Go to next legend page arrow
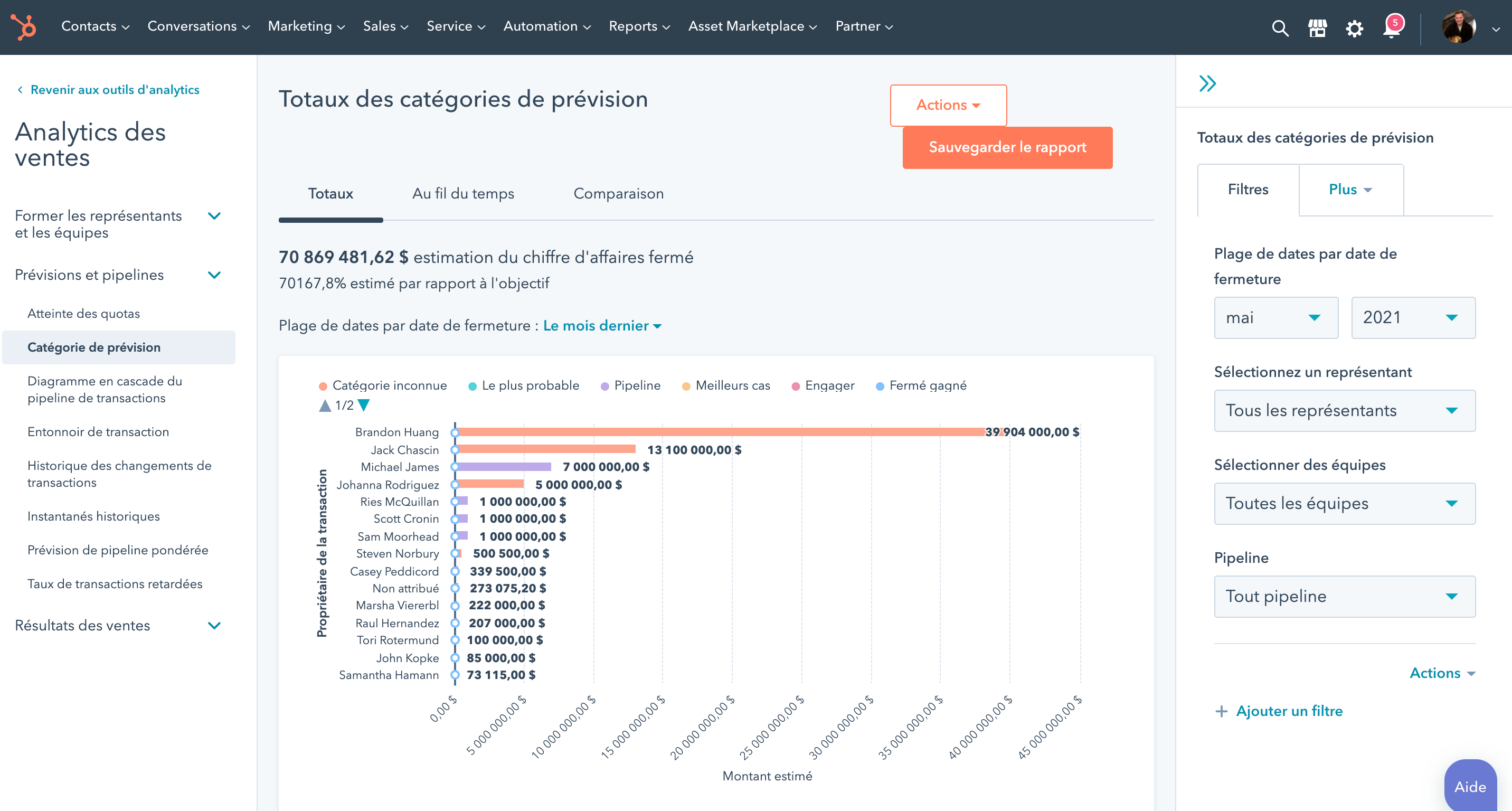Screen dimensions: 1512x811 364,405
